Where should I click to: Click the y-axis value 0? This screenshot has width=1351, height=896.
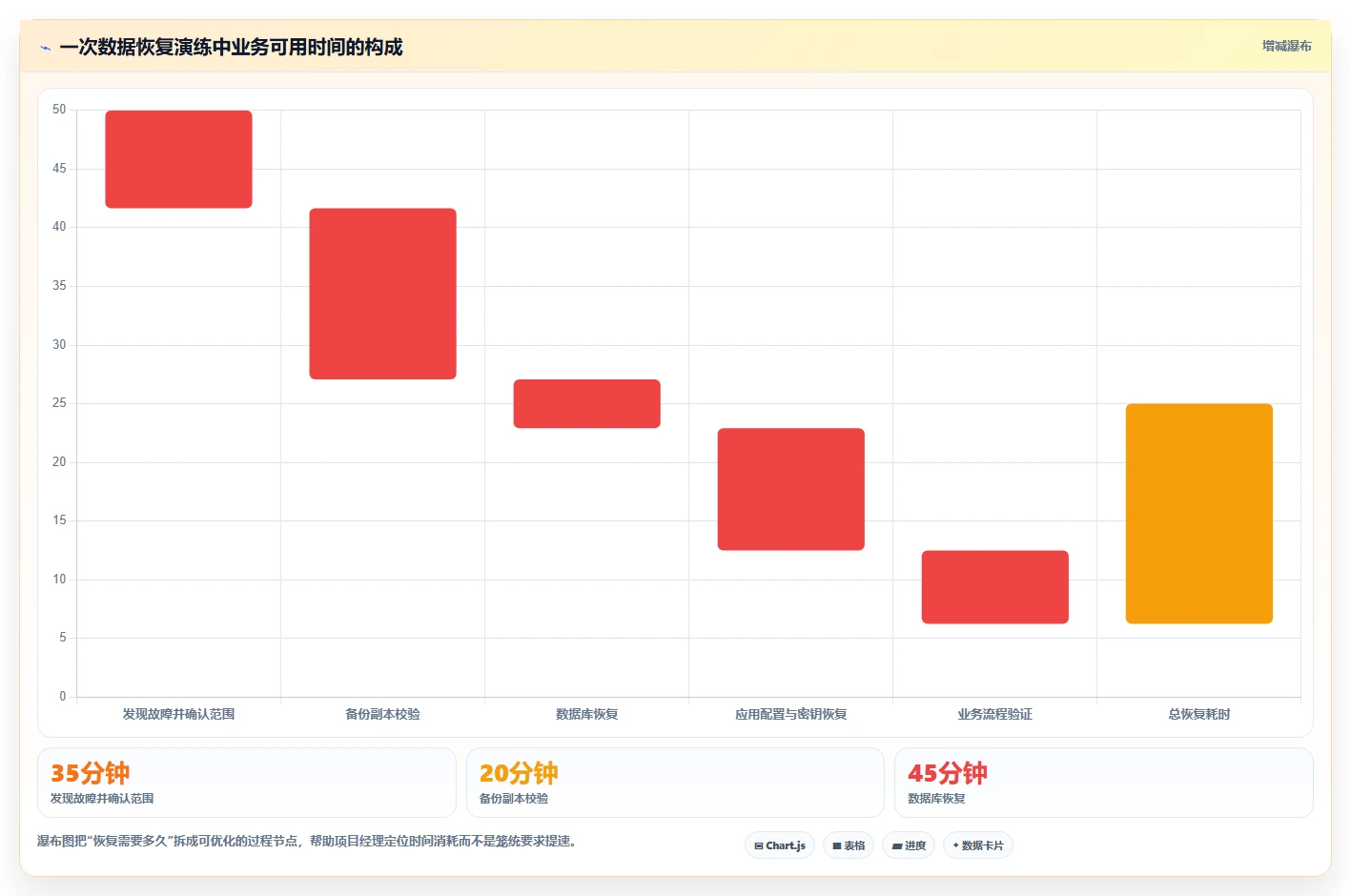pyautogui.click(x=63, y=697)
